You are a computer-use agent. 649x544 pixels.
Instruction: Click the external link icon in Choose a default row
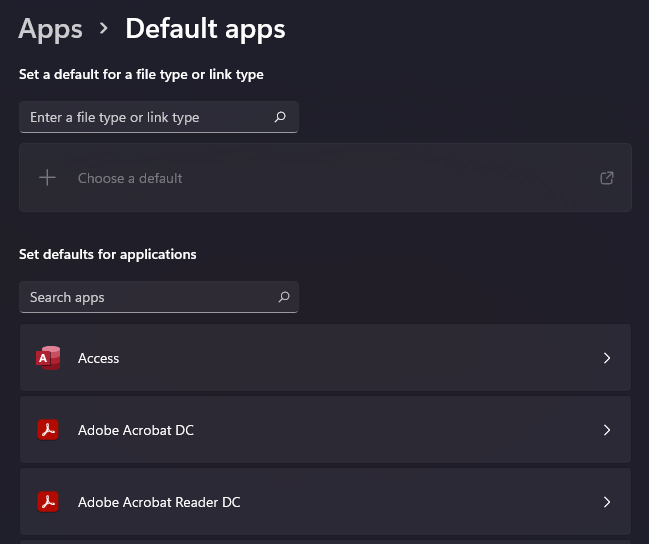tap(606, 178)
